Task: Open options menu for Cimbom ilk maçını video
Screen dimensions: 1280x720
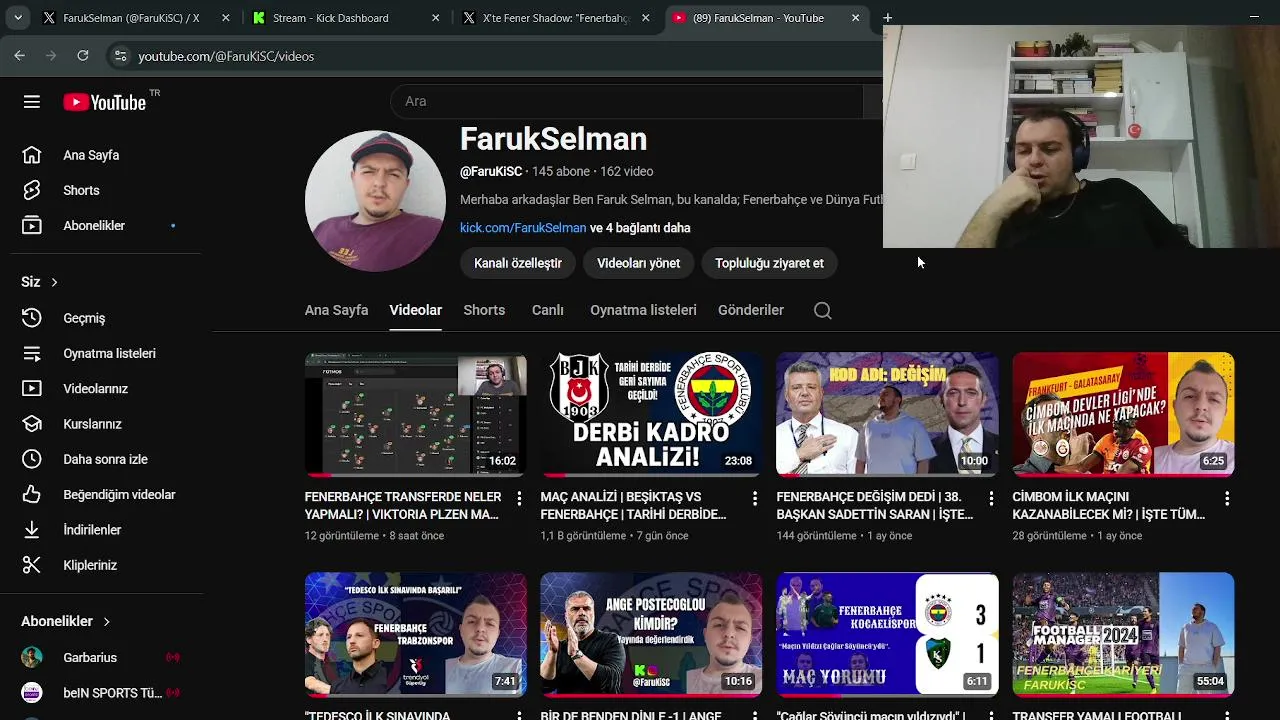Action: [1227, 498]
